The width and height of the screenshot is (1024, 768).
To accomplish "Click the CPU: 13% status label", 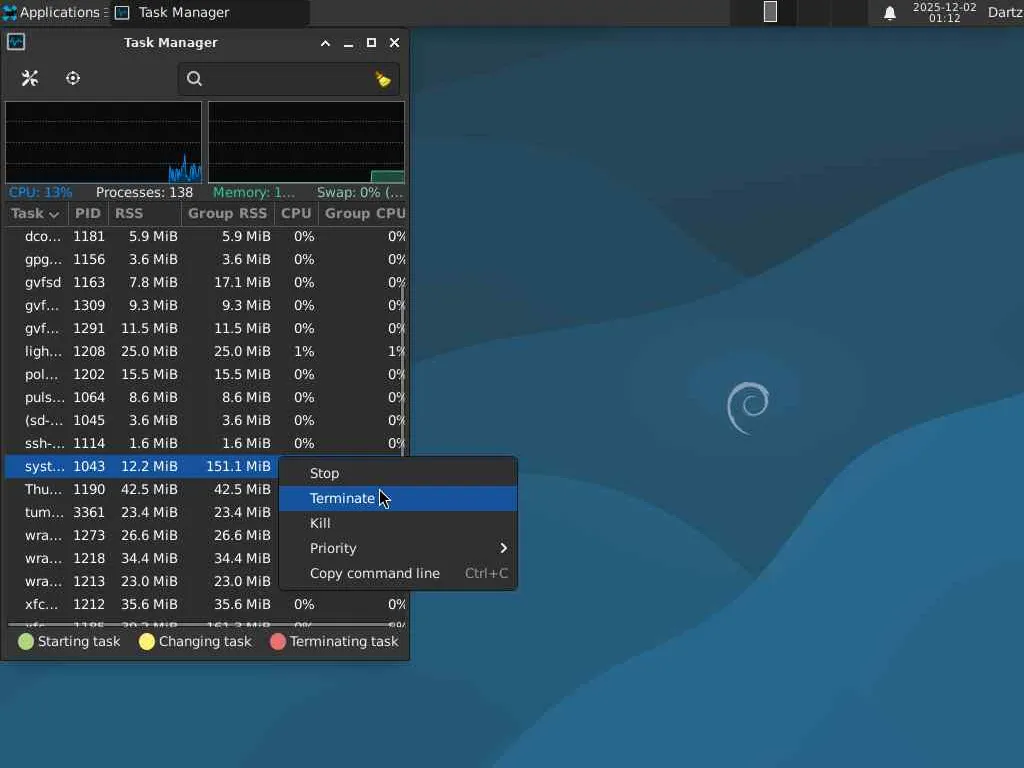I will [40, 193].
